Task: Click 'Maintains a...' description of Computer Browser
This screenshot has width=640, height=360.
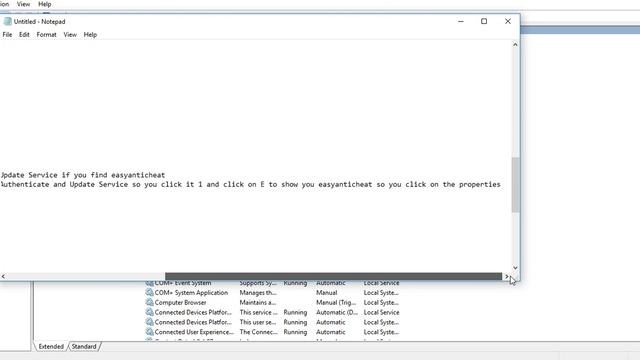Action: [x=258, y=302]
